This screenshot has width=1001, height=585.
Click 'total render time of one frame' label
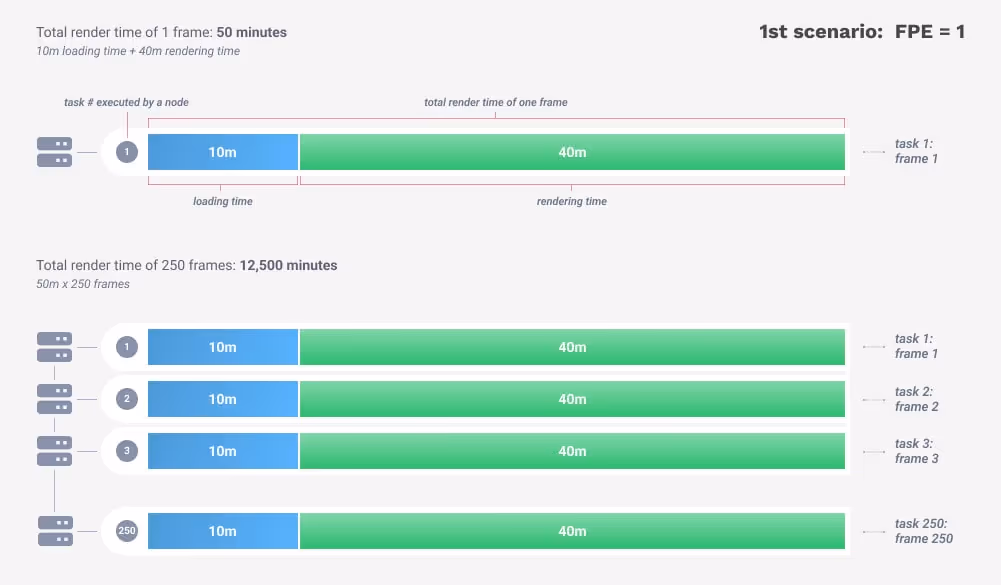click(496, 102)
